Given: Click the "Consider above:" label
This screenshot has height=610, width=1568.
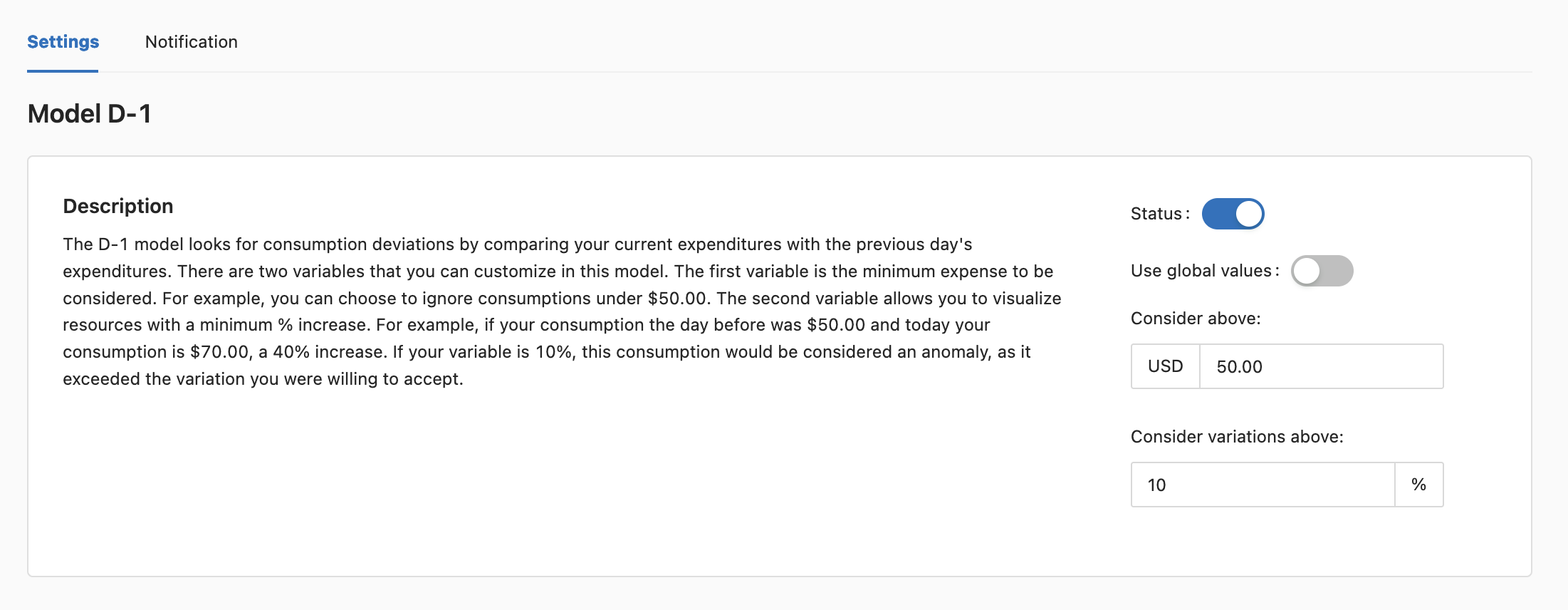Looking at the screenshot, I should coord(1196,319).
